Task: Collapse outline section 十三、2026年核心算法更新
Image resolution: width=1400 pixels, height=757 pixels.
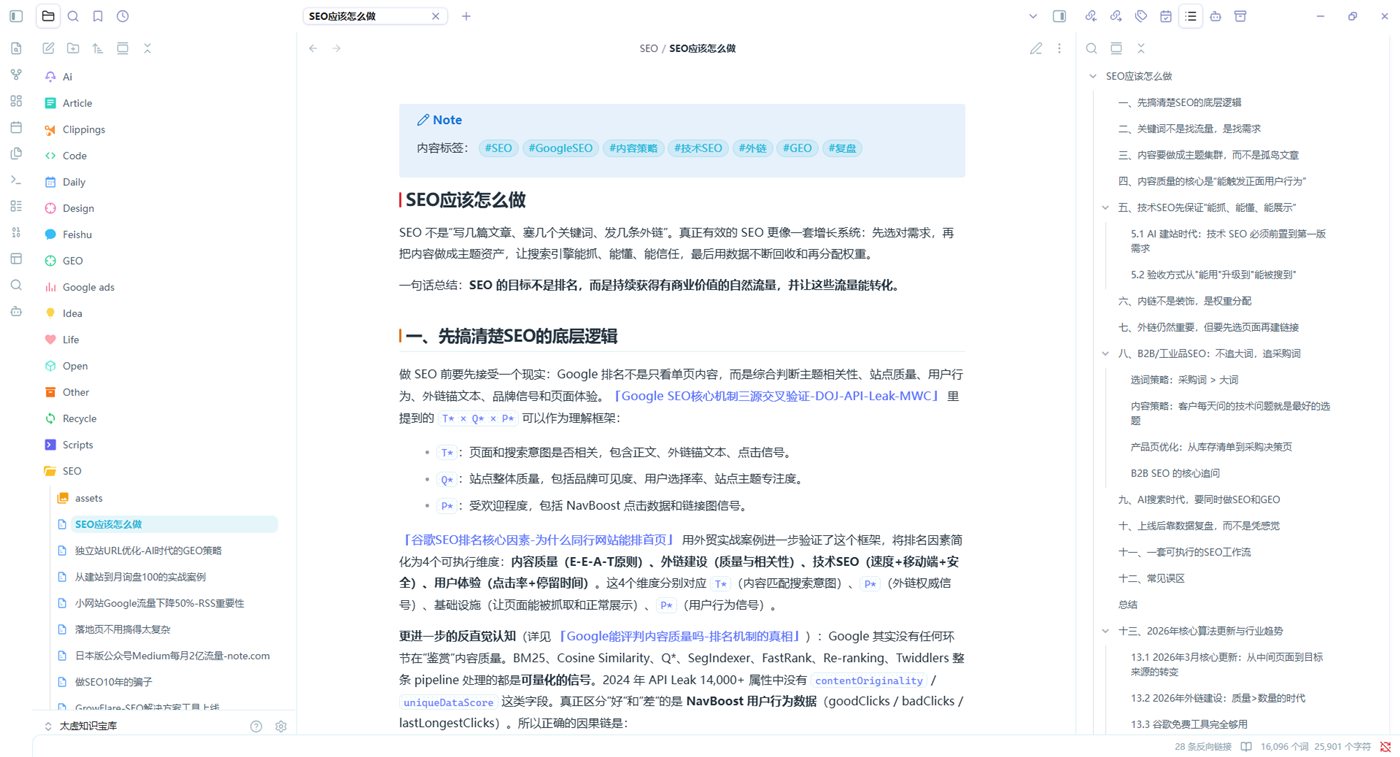Action: click(1105, 631)
